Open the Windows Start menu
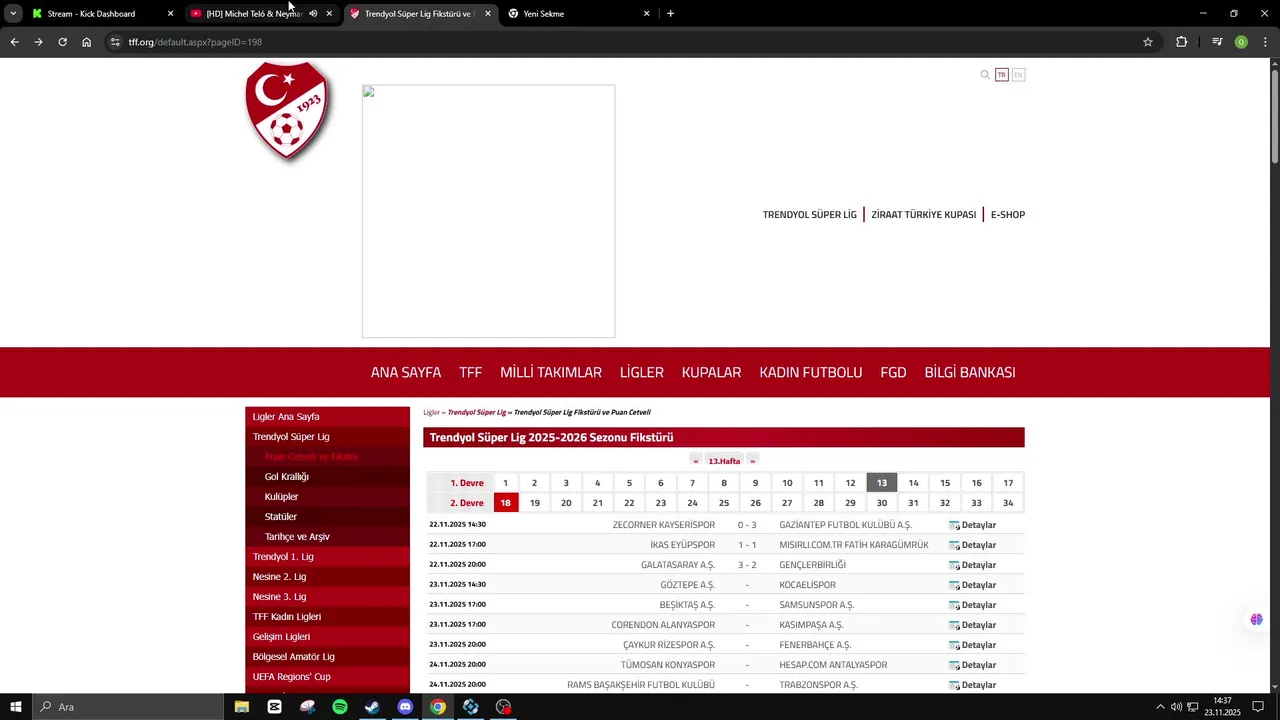1280x720 pixels. point(15,707)
